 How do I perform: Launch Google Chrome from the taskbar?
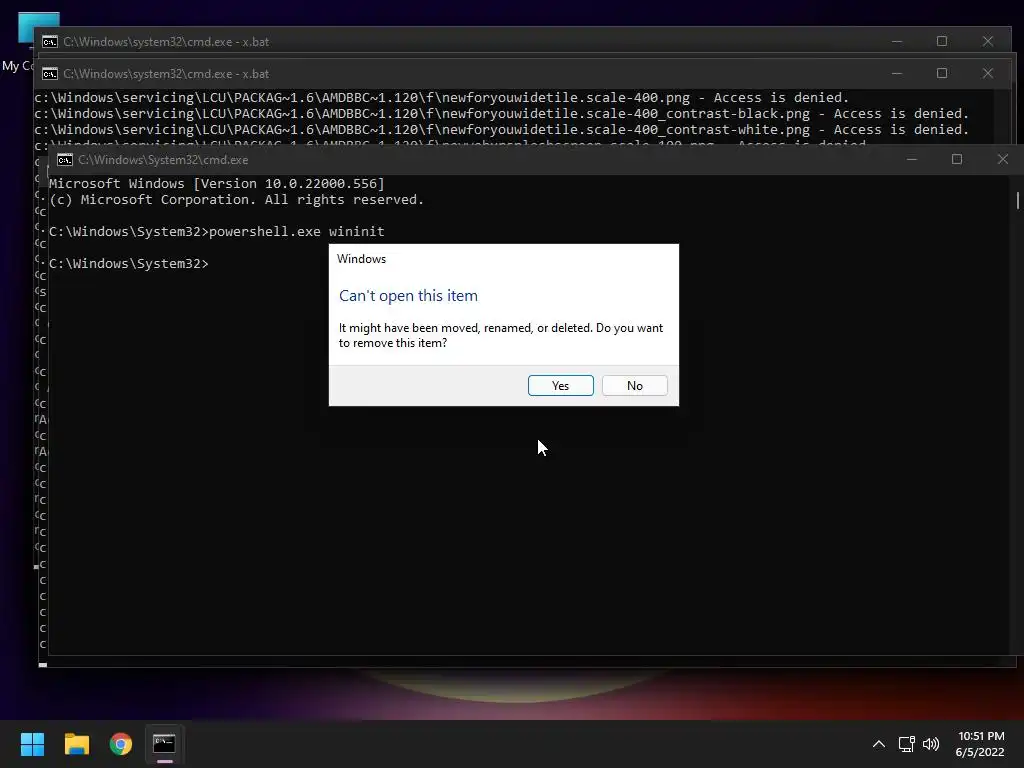(x=121, y=744)
